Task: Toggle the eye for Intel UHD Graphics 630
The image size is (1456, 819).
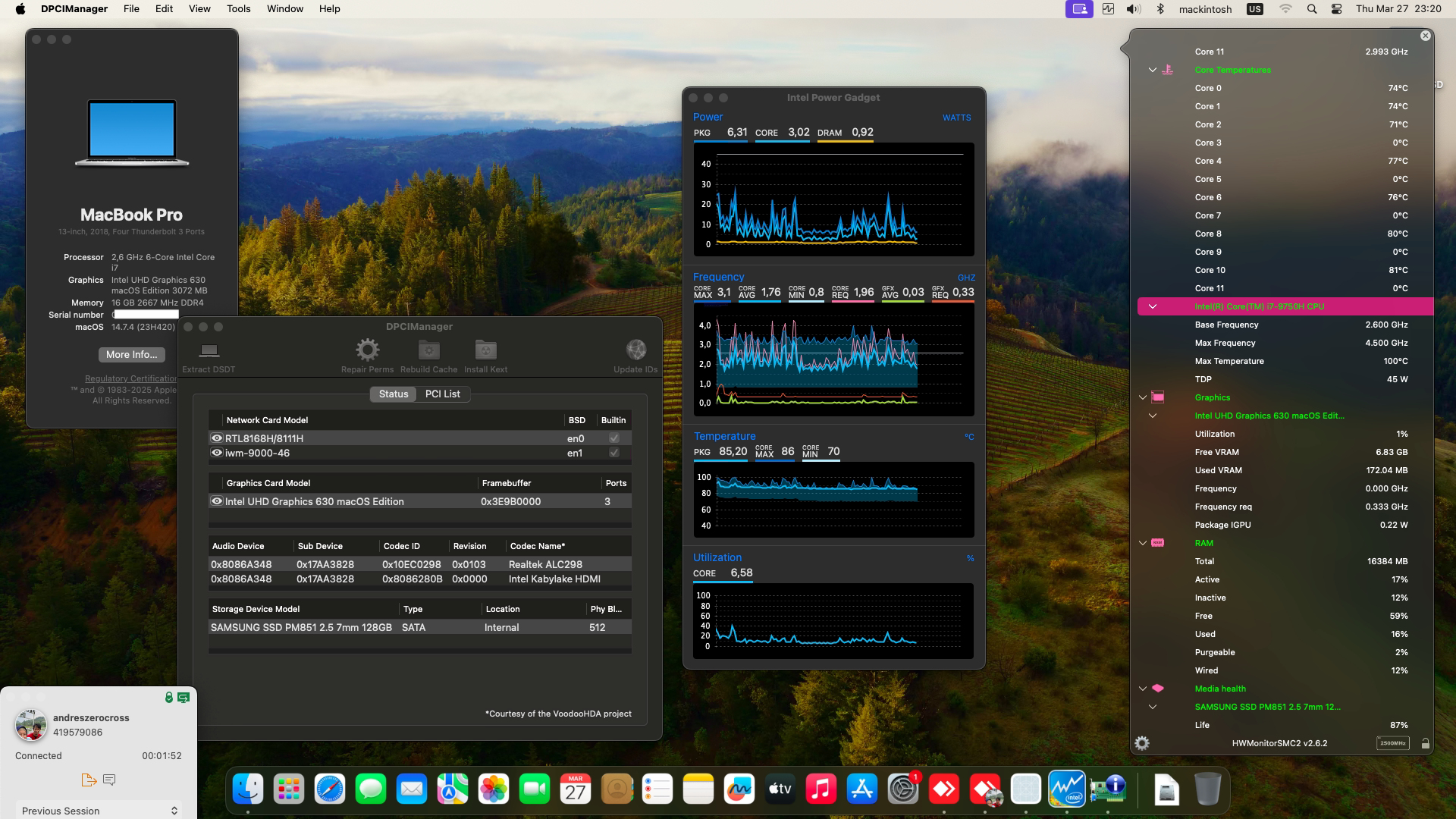Action: (x=216, y=501)
